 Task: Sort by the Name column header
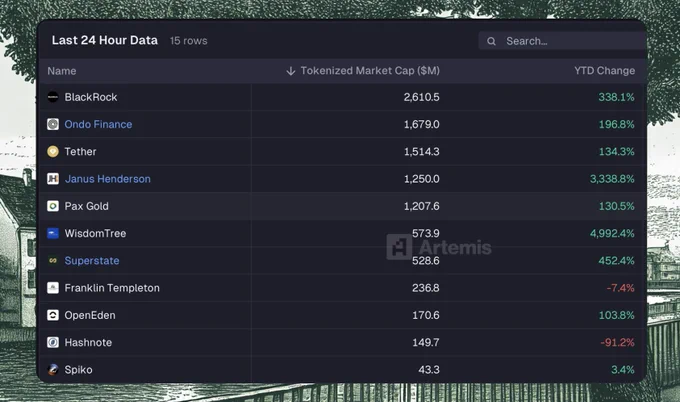click(62, 71)
